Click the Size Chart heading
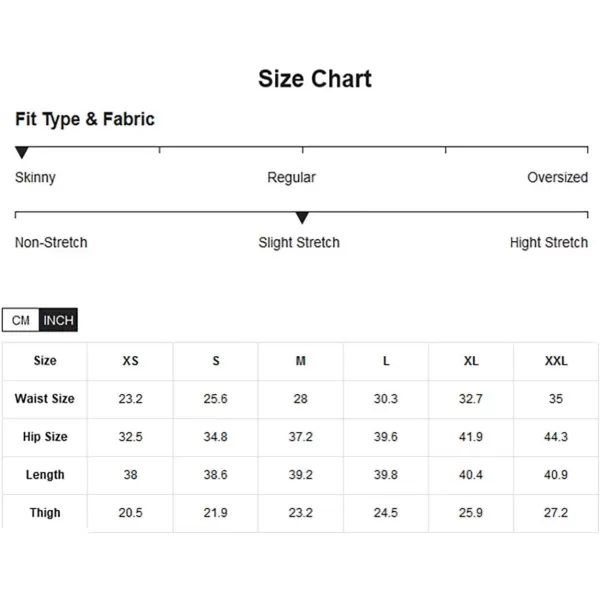600x600 pixels. [315, 79]
